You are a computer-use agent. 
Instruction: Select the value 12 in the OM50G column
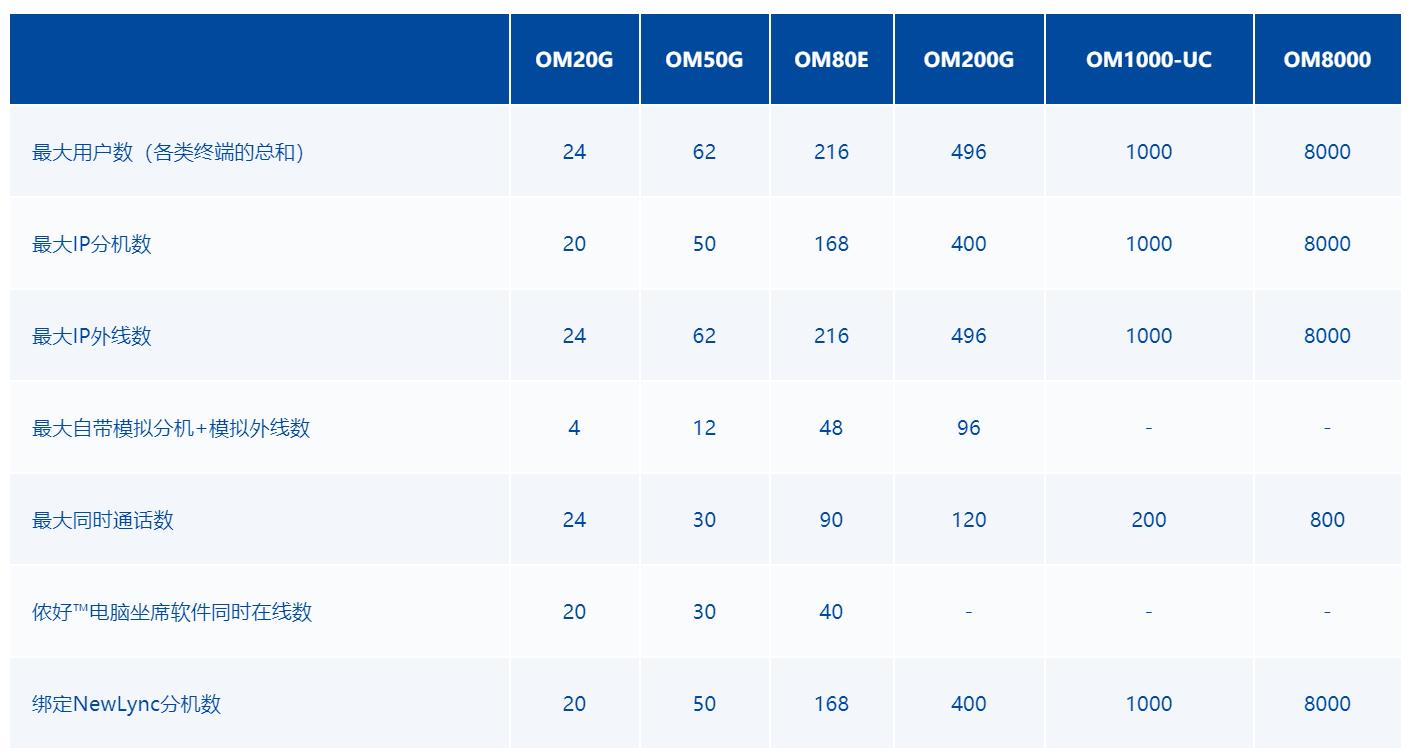point(704,428)
